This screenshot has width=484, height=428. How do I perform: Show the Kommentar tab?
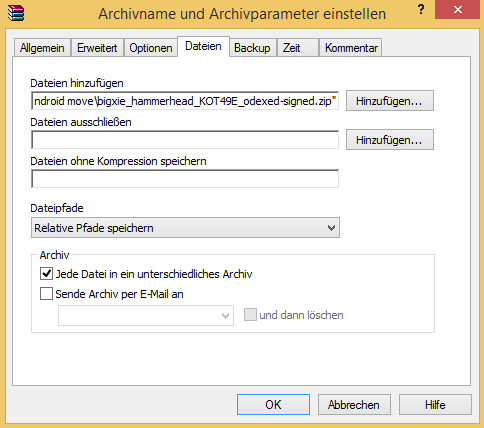pos(351,48)
